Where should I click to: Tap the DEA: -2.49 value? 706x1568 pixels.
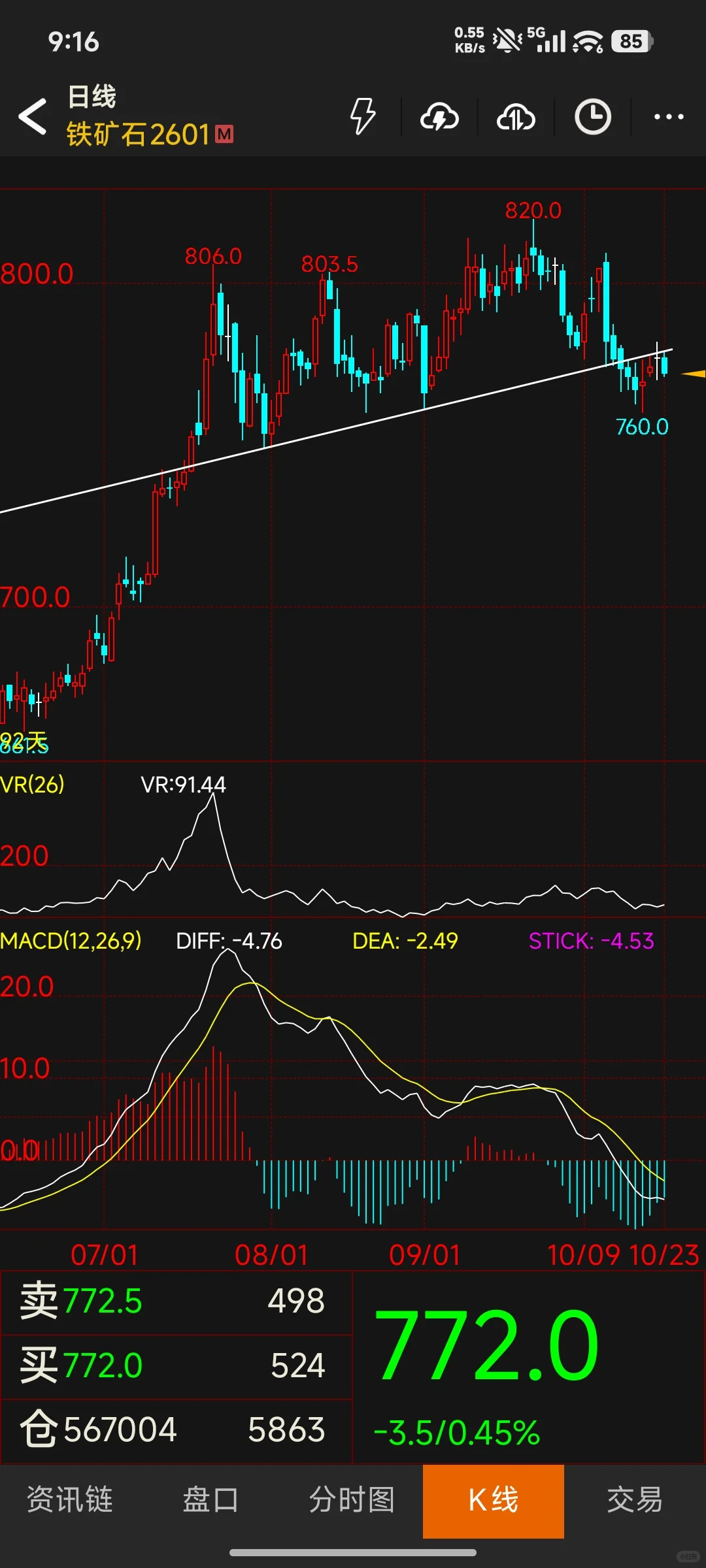[x=405, y=941]
